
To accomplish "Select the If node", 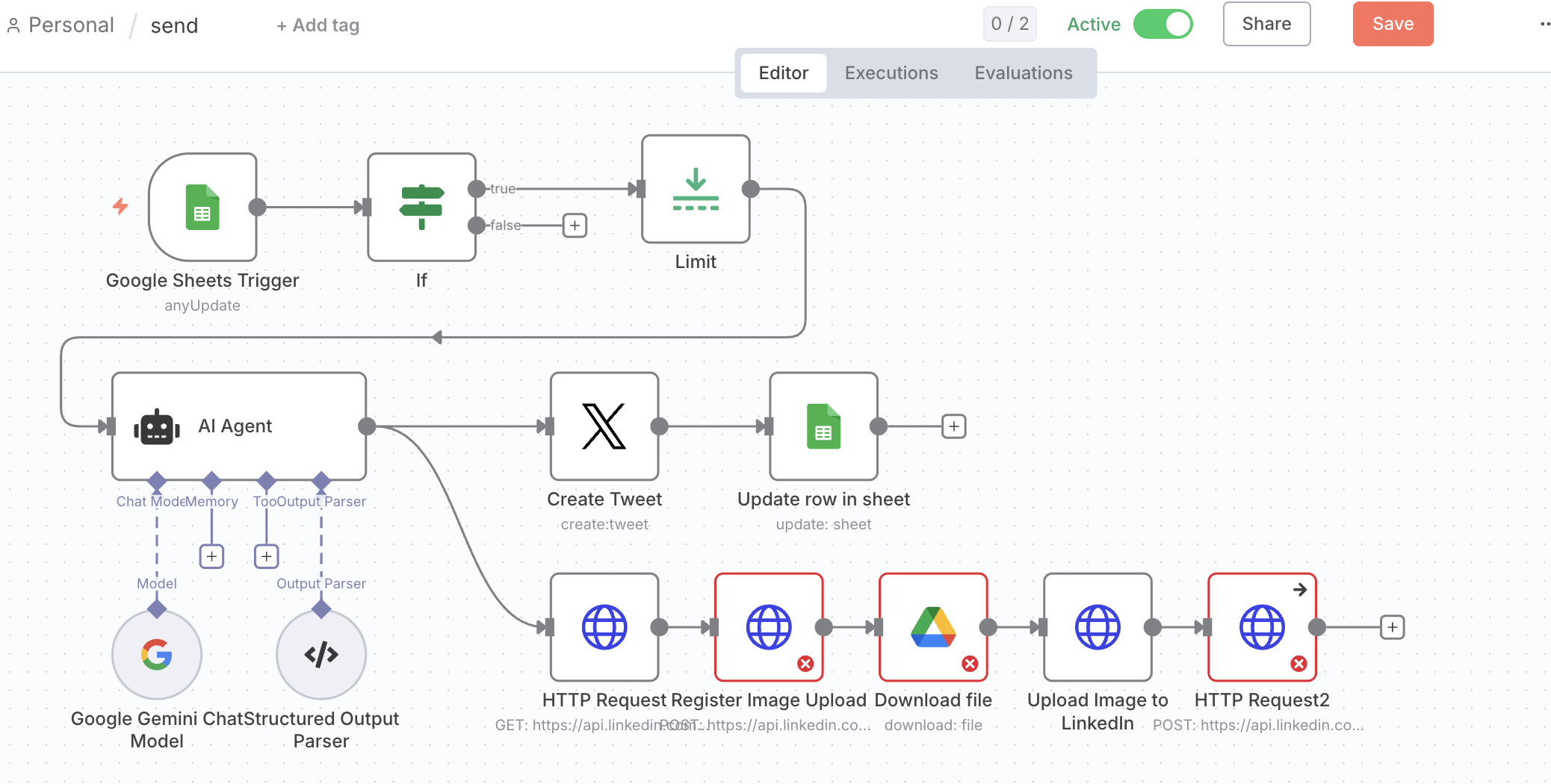I will [421, 207].
